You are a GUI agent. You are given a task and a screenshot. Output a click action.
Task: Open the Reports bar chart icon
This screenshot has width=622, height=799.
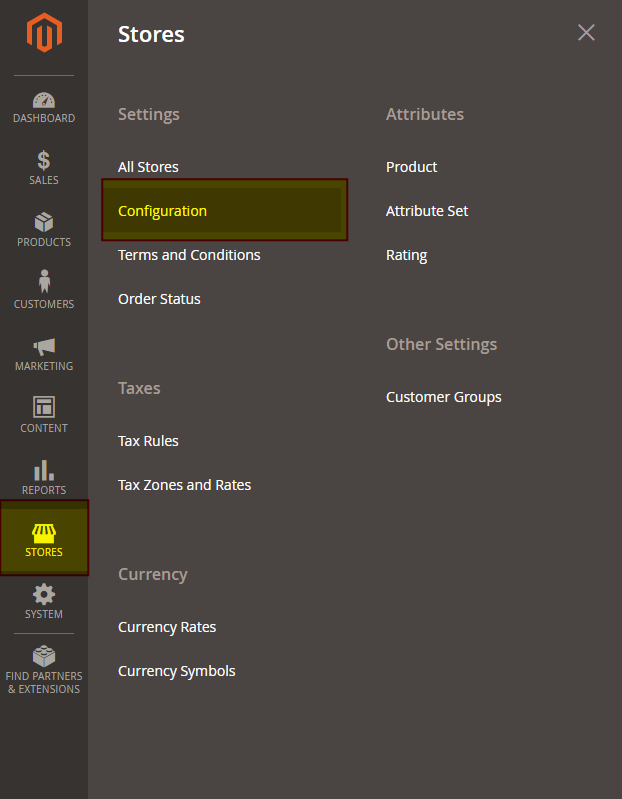pos(44,471)
